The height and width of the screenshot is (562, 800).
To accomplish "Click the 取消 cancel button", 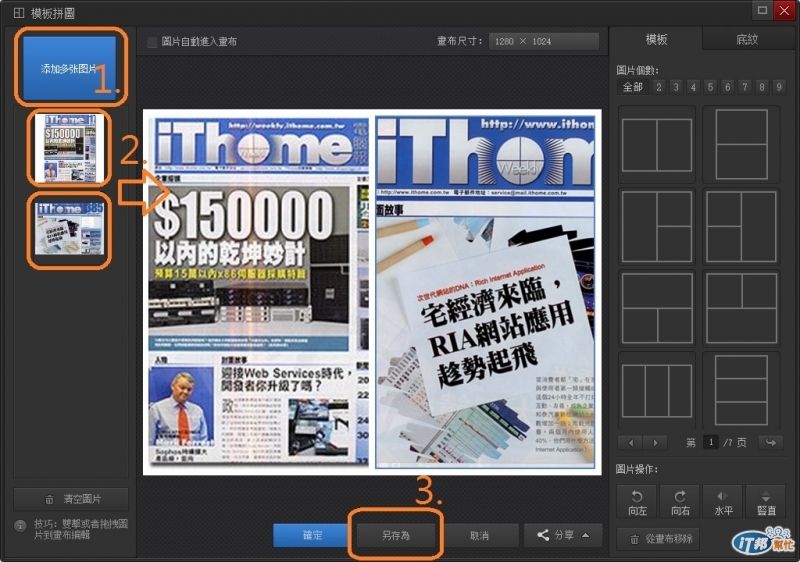I will pyautogui.click(x=479, y=535).
